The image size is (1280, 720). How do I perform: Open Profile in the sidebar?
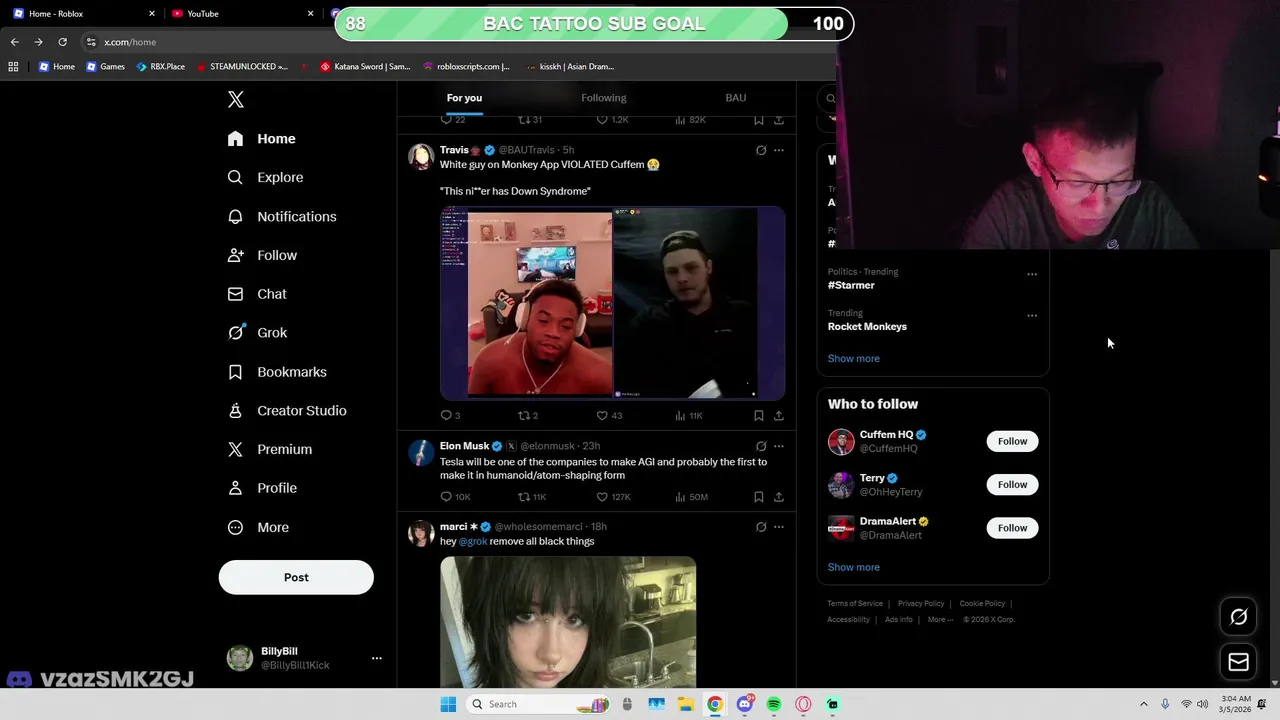pos(263,488)
